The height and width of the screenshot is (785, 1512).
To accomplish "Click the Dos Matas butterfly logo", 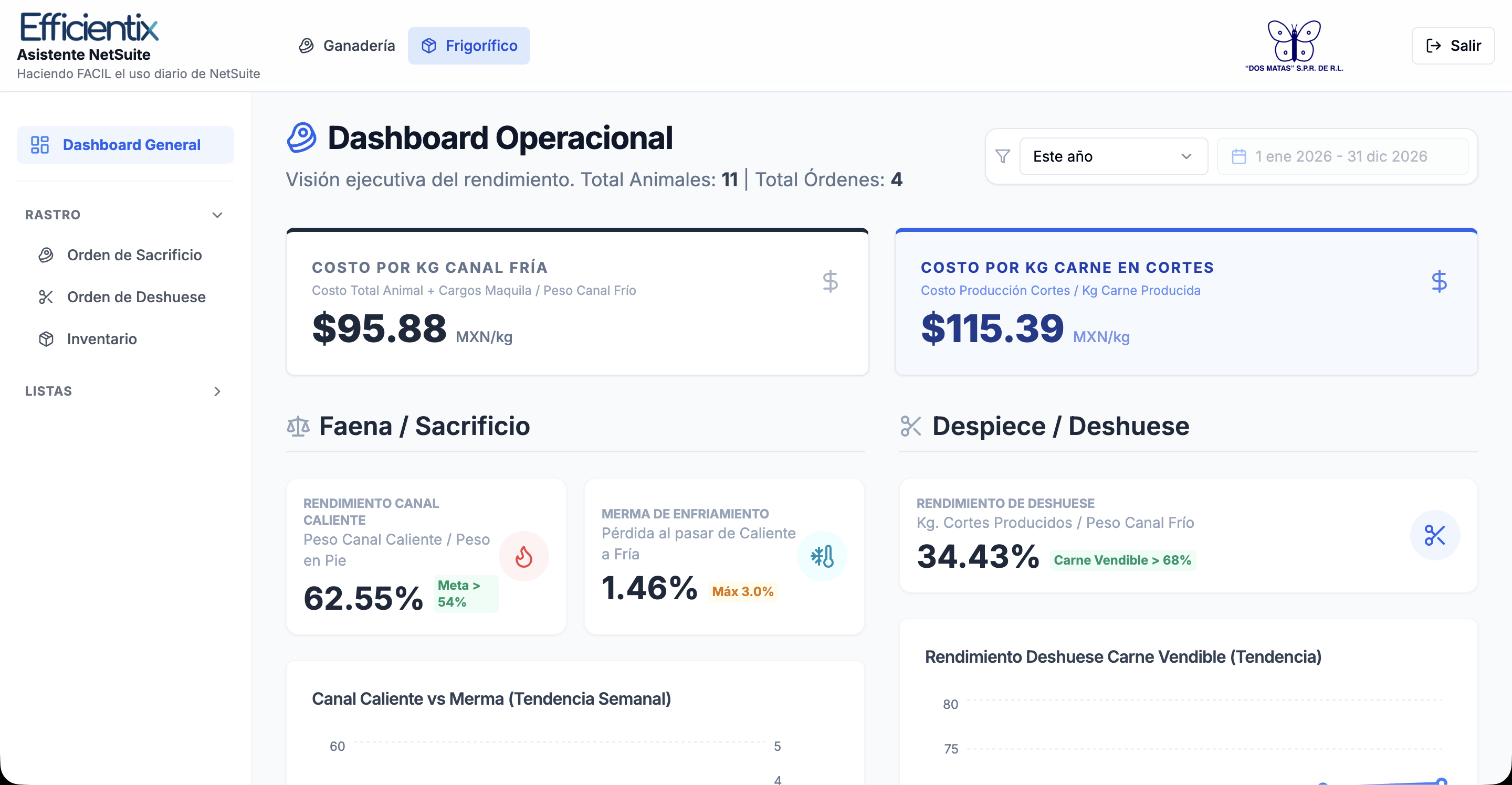I will click(x=1294, y=46).
